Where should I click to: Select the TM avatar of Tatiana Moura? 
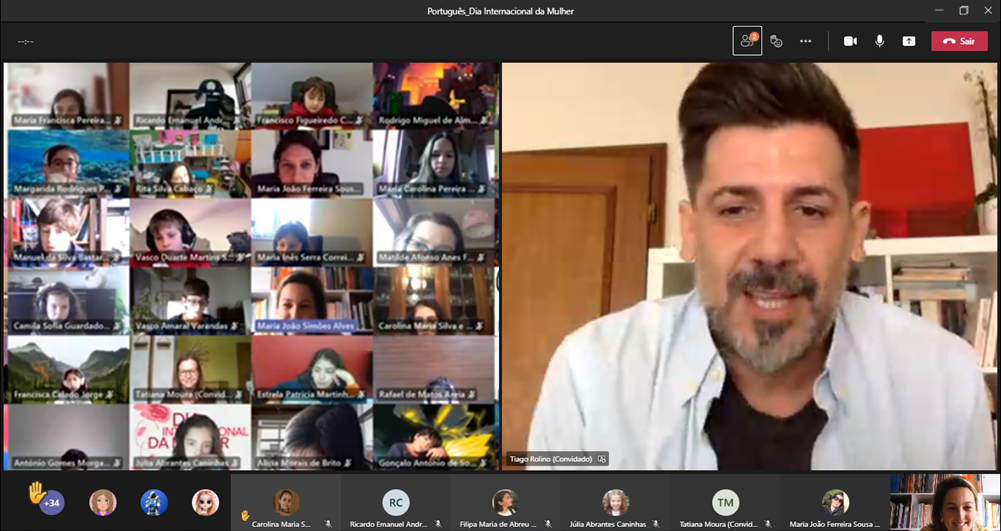click(725, 502)
